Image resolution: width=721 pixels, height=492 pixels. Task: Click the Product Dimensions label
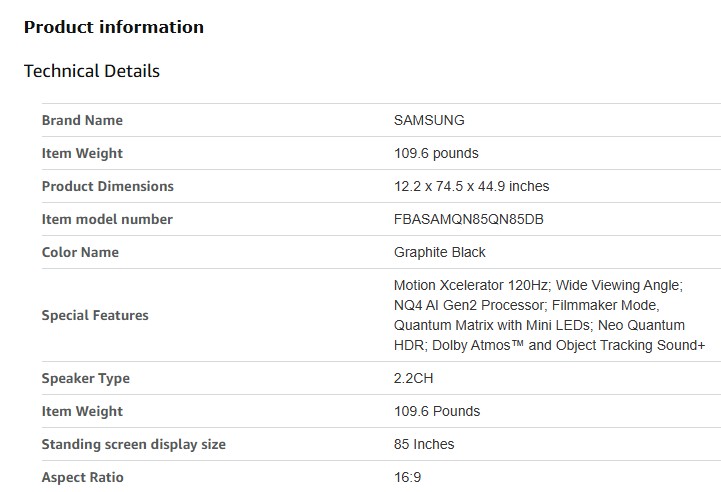coord(107,186)
